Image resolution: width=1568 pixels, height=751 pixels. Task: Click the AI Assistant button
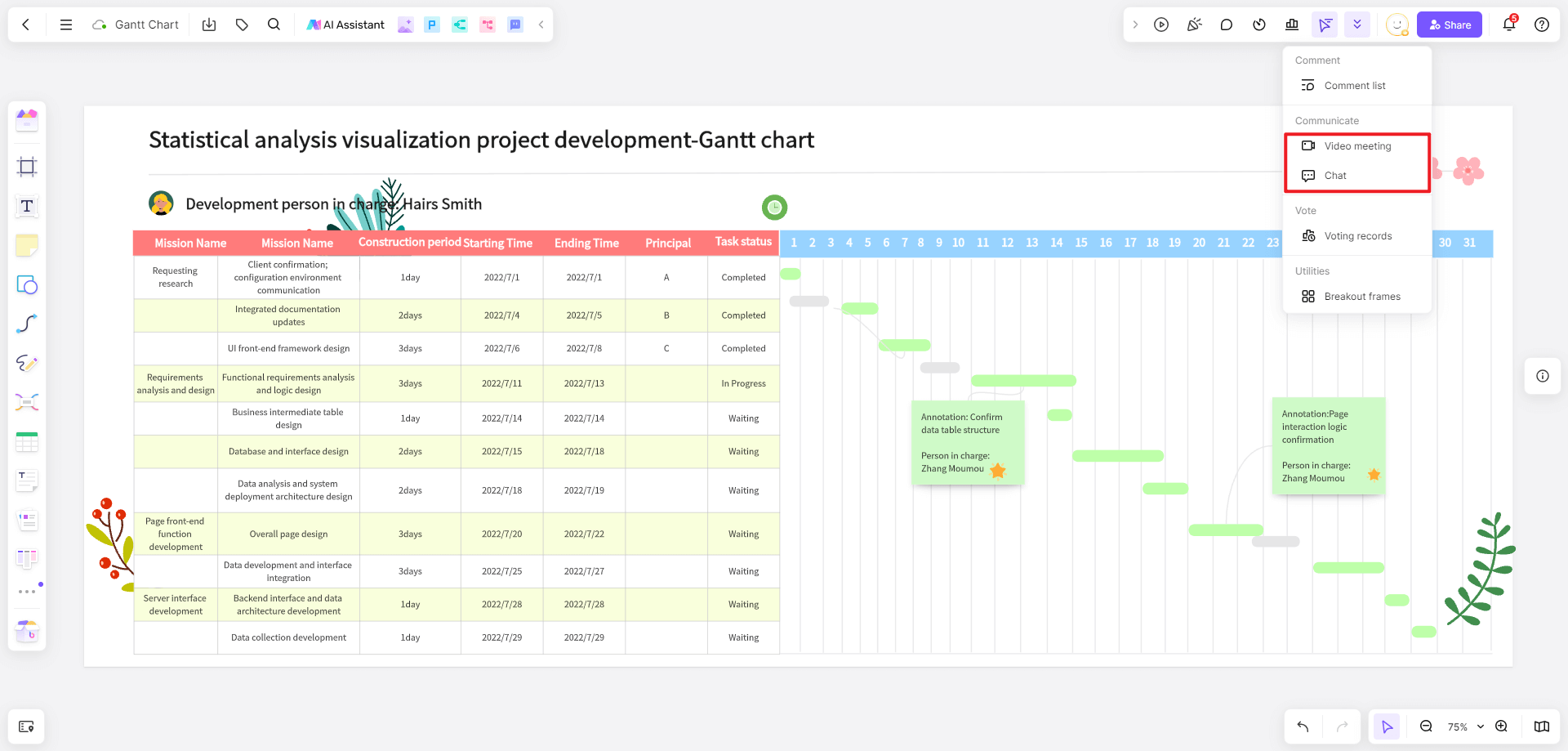pos(345,25)
